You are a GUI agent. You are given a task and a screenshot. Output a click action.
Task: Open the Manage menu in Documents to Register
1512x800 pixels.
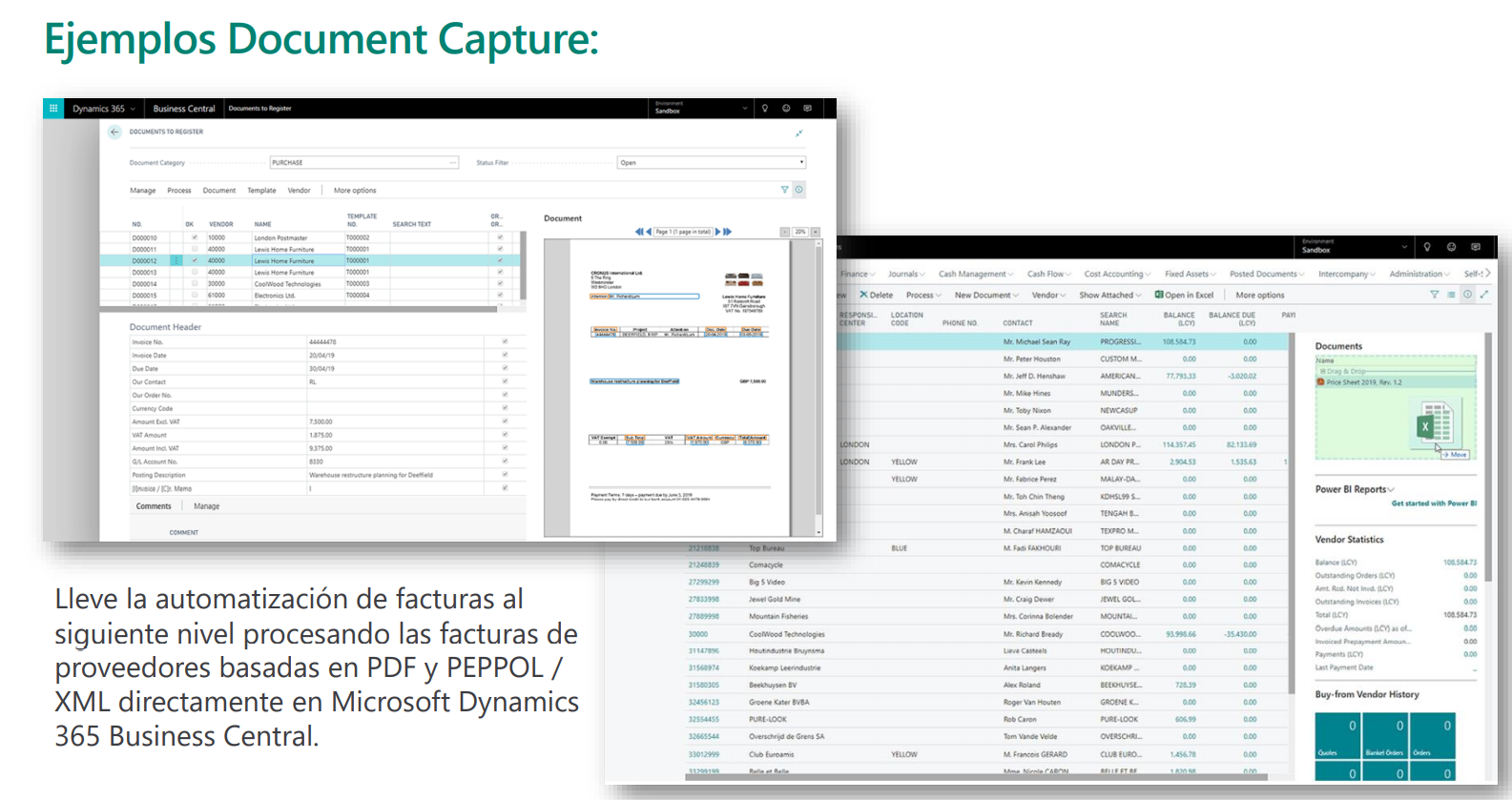pyautogui.click(x=143, y=191)
